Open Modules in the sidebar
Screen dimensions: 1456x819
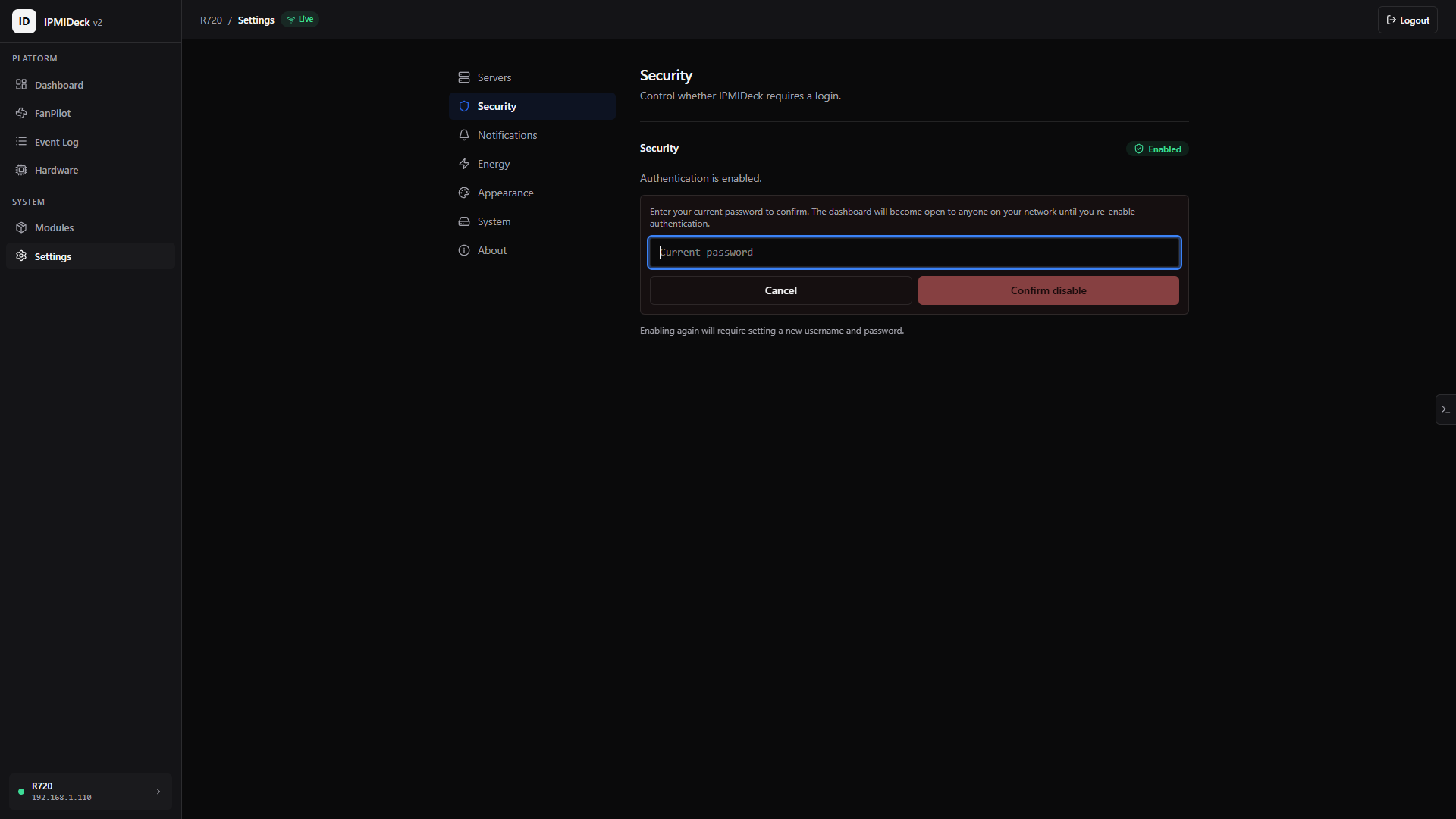point(90,227)
